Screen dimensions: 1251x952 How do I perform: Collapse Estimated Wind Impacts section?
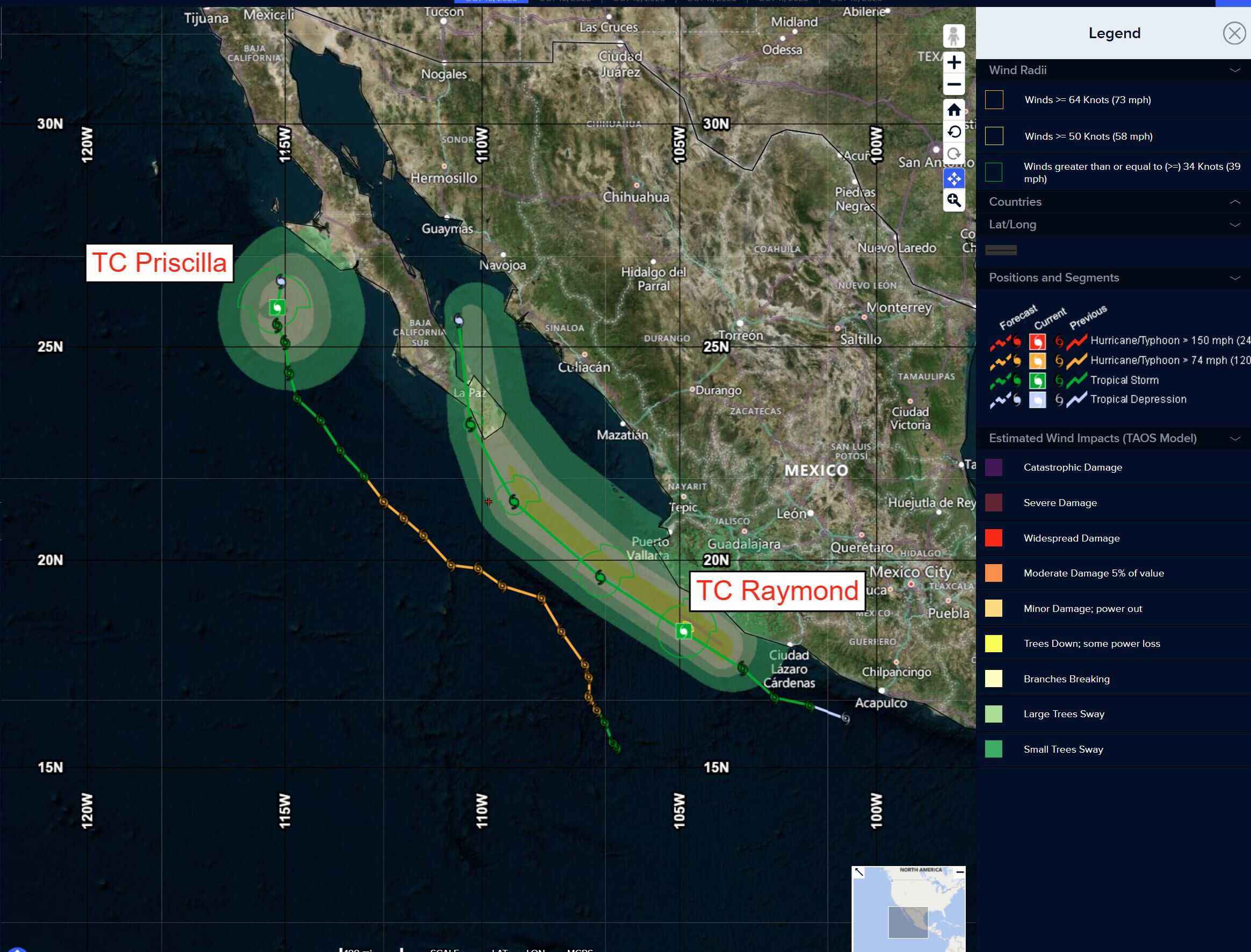1234,438
